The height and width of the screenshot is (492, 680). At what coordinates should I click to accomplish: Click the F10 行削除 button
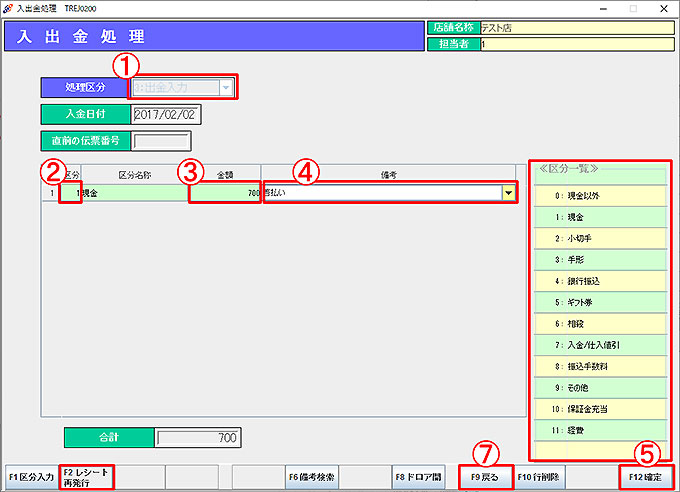[538, 477]
